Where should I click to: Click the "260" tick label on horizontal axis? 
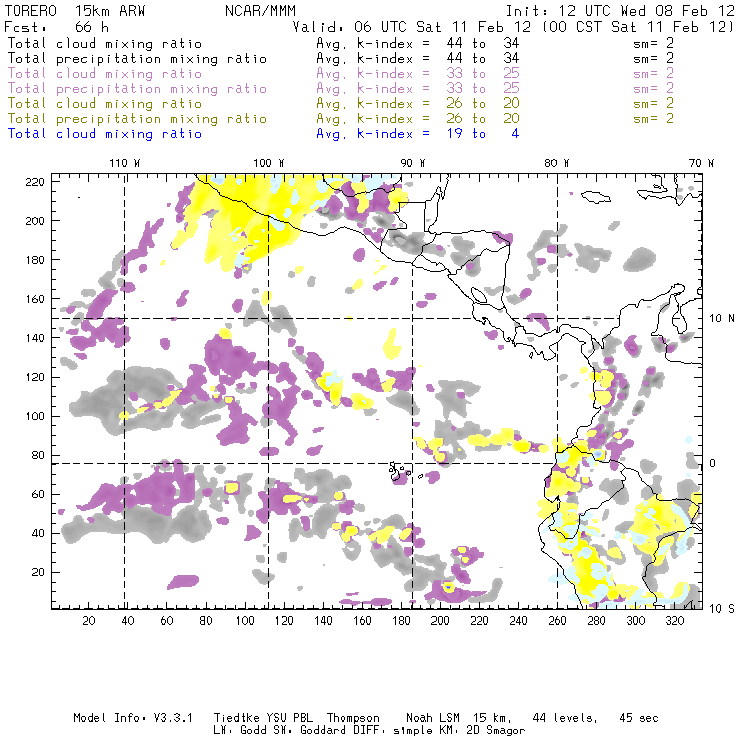tap(557, 621)
